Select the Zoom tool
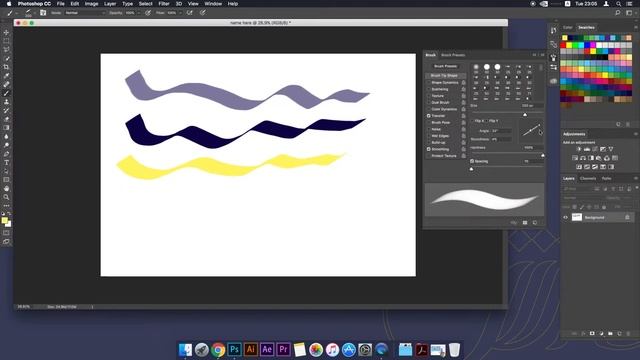 point(6,197)
